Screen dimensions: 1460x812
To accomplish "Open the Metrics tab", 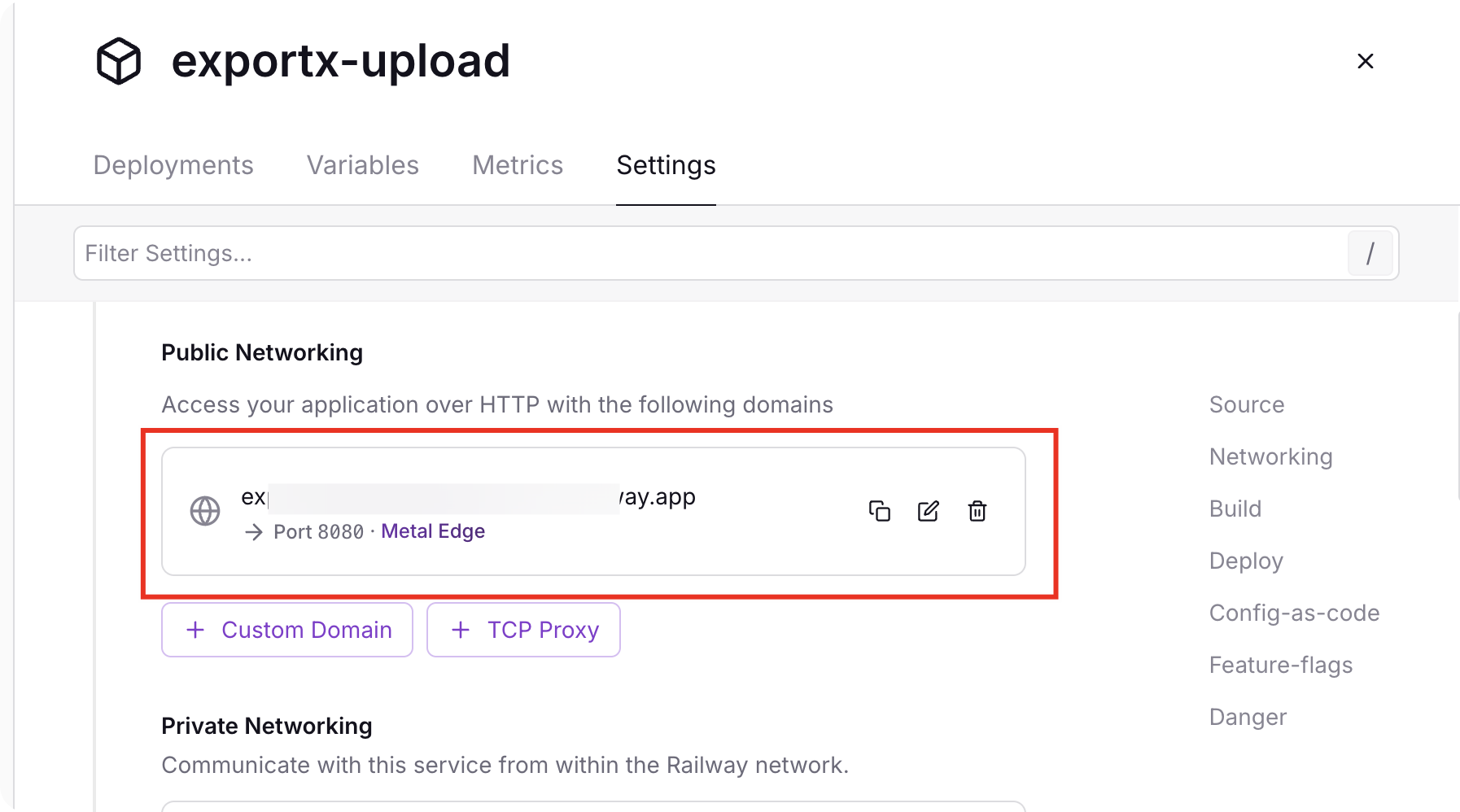I will [518, 165].
